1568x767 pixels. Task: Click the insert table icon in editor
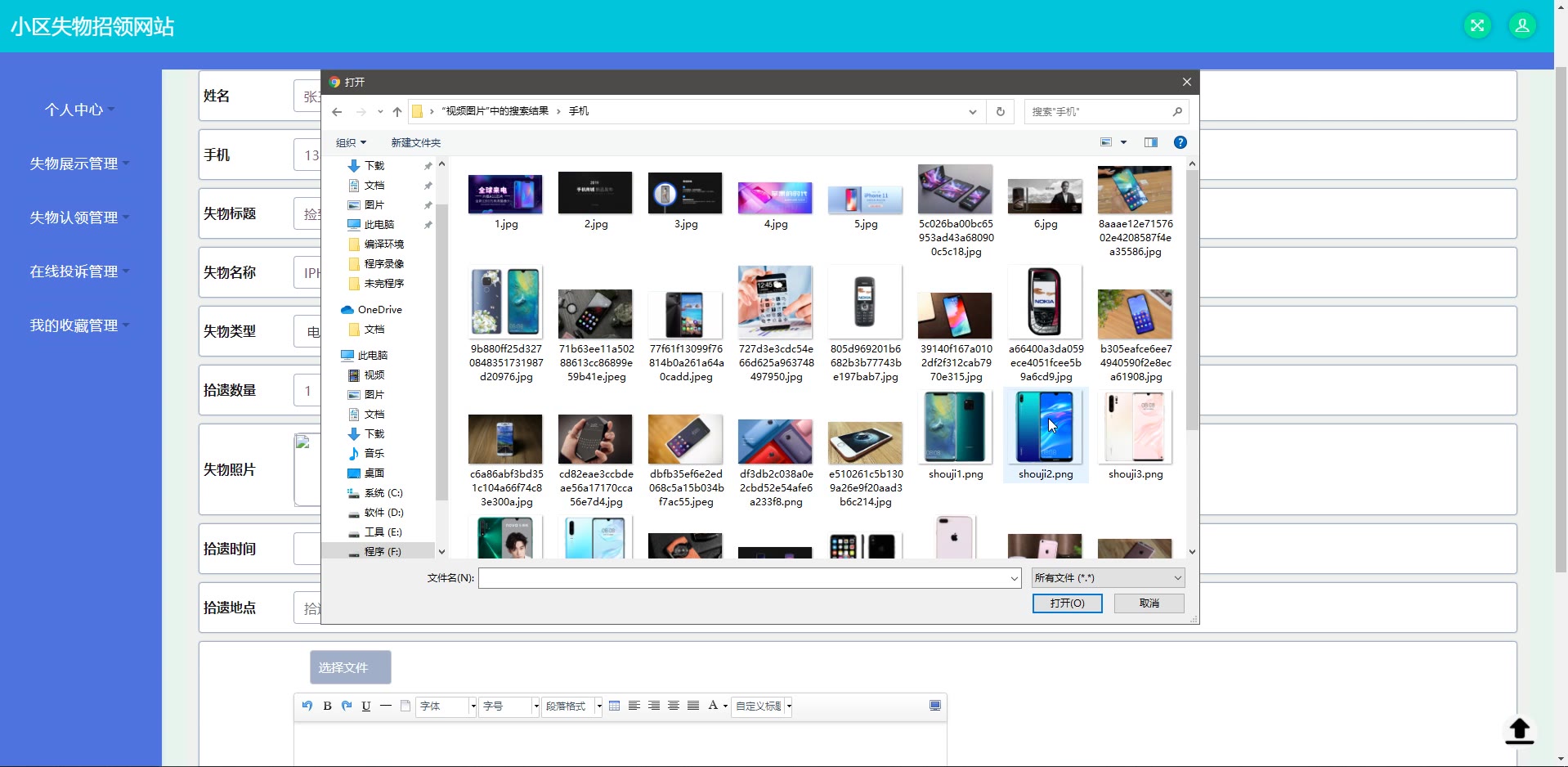click(614, 706)
